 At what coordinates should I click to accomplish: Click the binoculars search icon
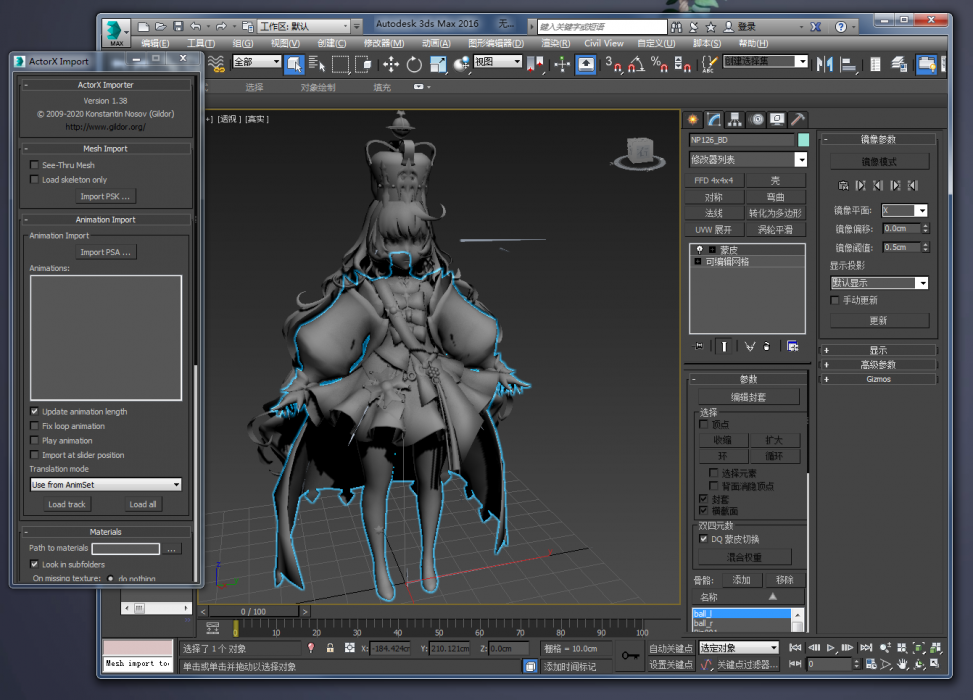click(676, 27)
